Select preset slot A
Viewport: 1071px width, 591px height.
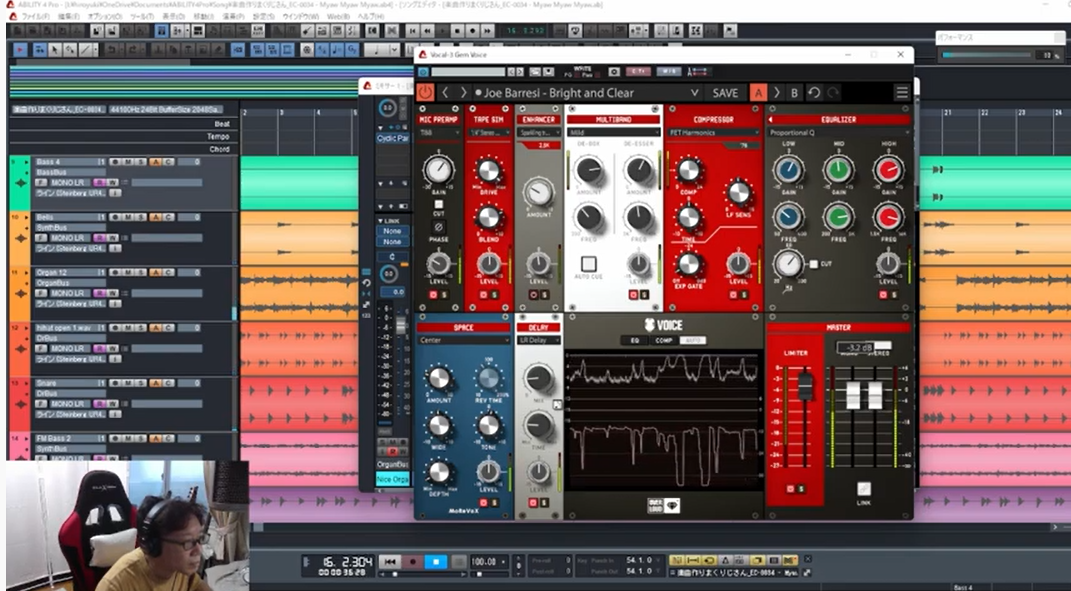click(x=758, y=93)
